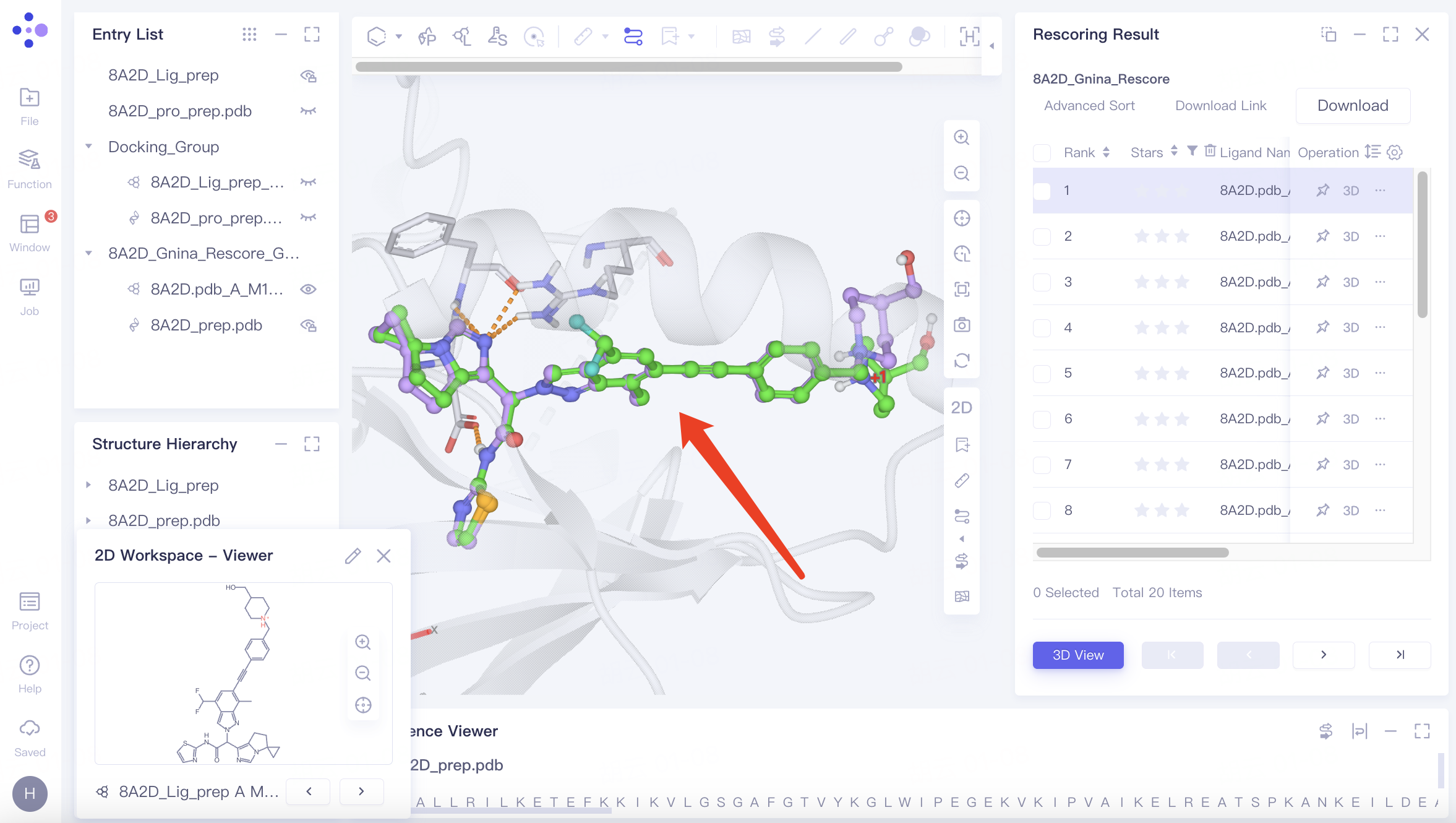Collapse the Docking_Group in Entry List
1456x823 pixels.
[89, 146]
